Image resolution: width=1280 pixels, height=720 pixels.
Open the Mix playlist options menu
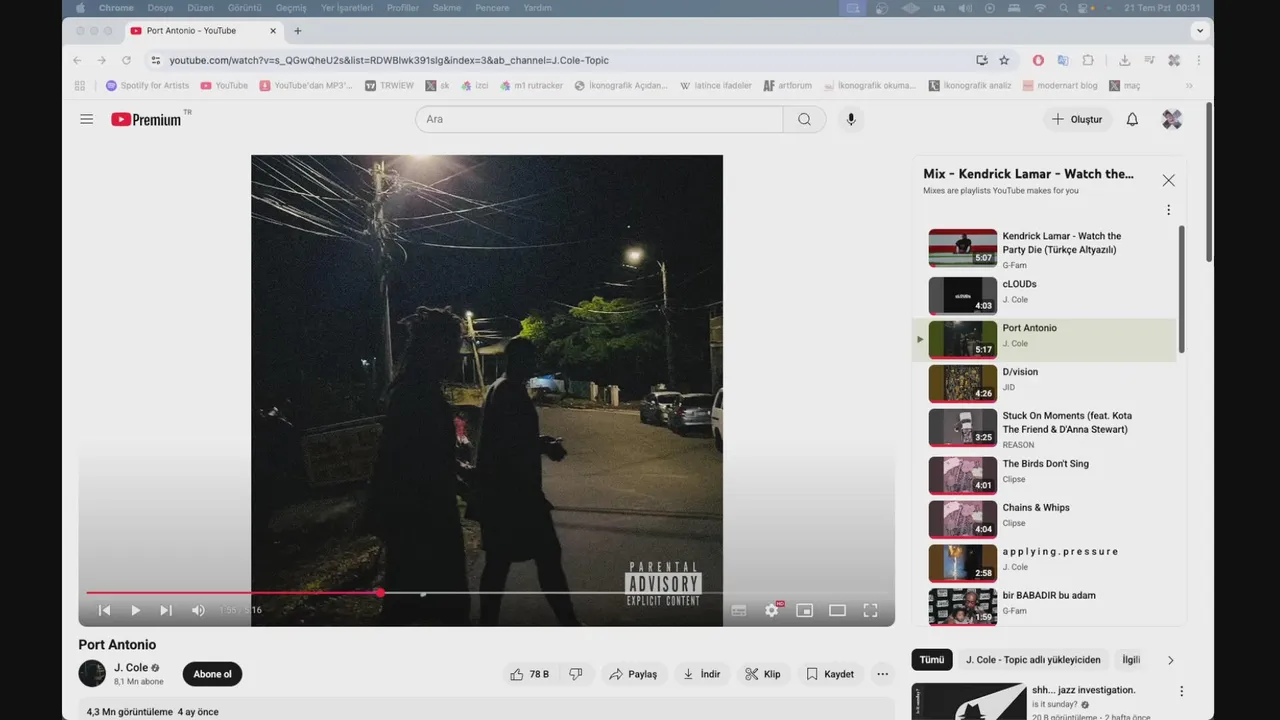pyautogui.click(x=1168, y=210)
